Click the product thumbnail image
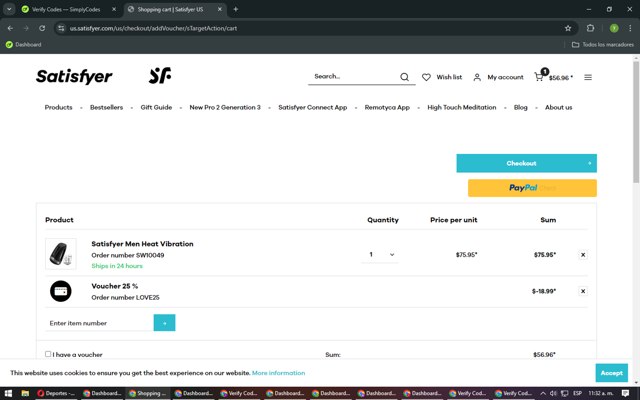The width and height of the screenshot is (640, 400). pos(61,254)
